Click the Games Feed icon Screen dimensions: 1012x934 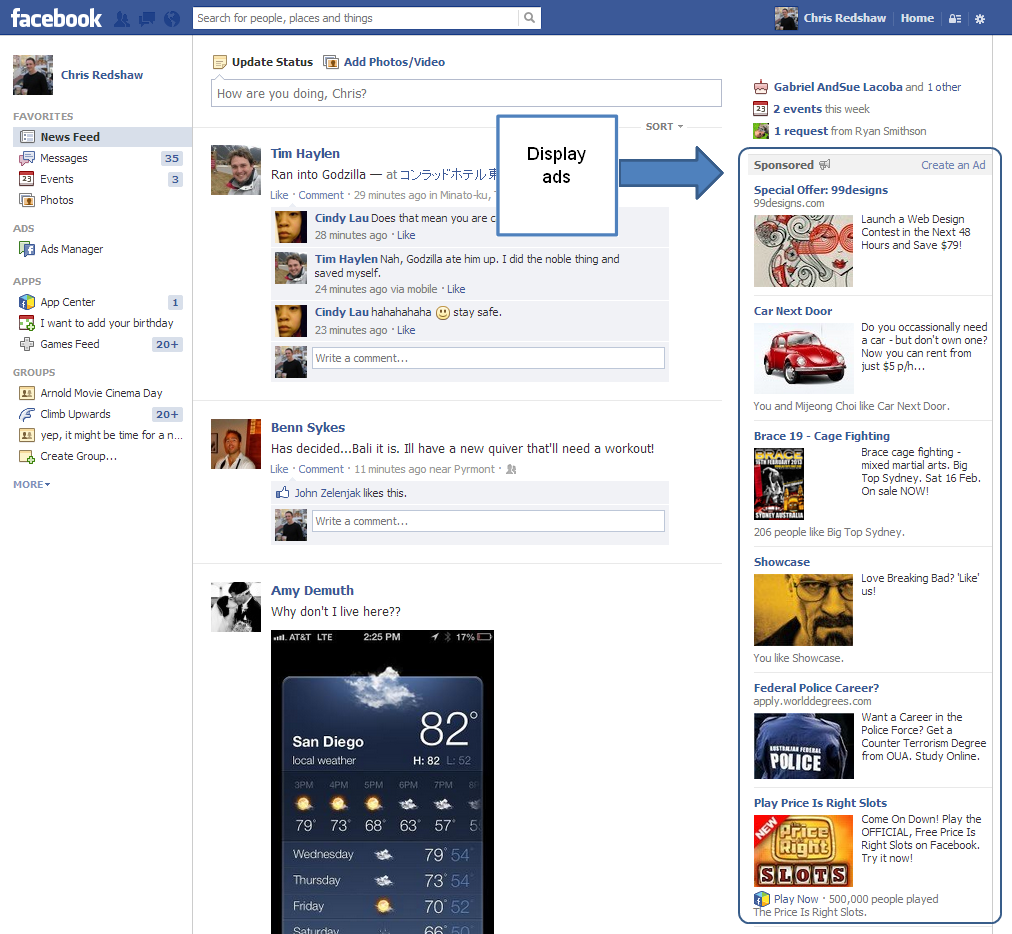point(27,344)
